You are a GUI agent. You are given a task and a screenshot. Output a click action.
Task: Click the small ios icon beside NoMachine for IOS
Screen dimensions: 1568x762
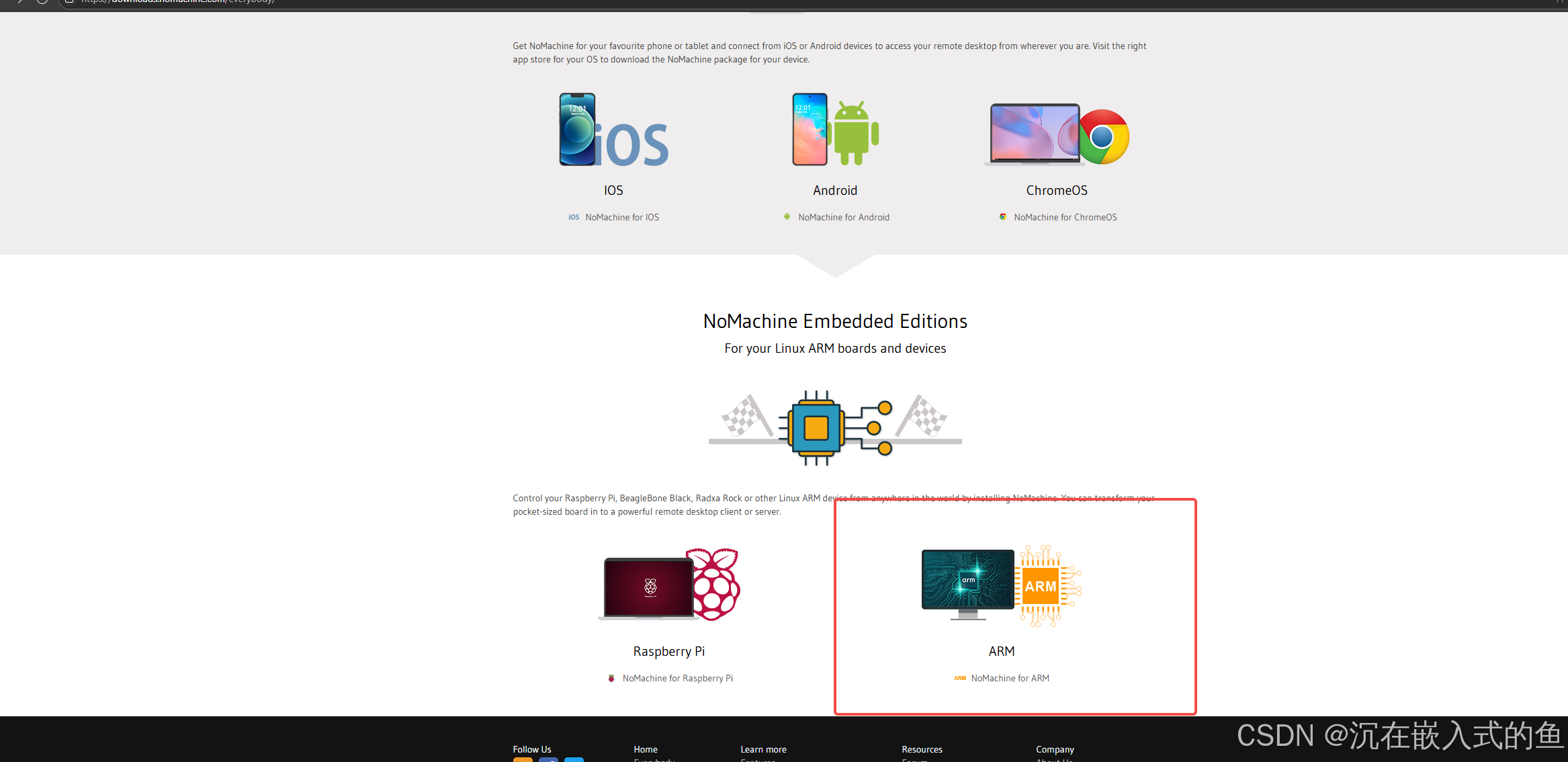(x=574, y=217)
